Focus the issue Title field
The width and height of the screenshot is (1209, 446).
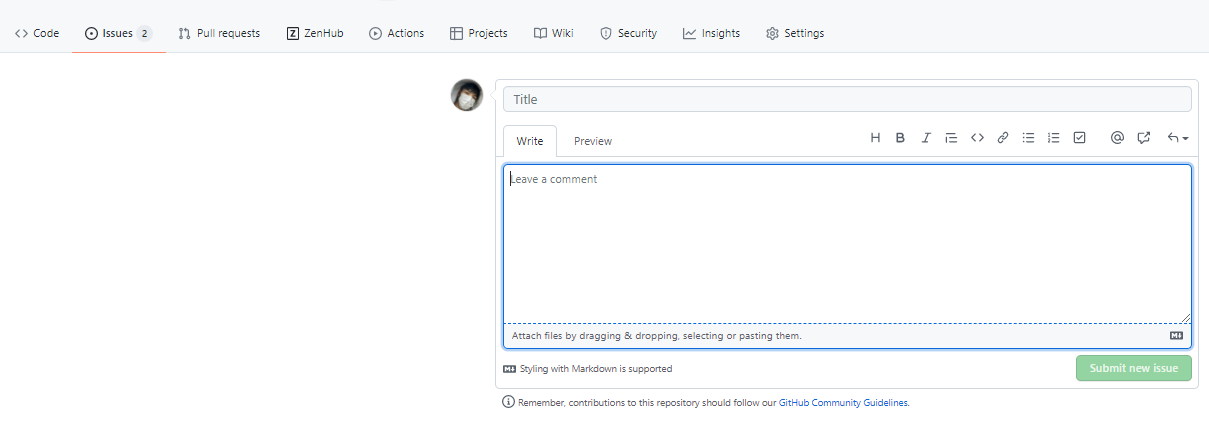tap(847, 99)
